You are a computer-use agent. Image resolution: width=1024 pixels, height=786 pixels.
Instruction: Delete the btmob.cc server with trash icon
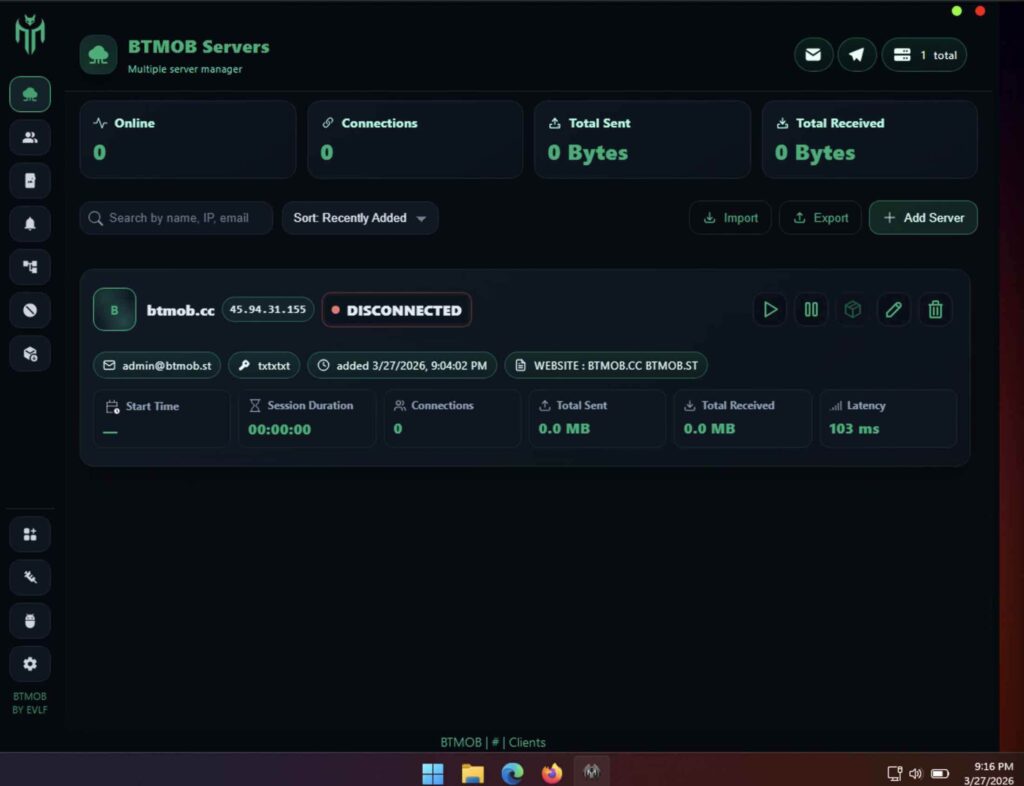pyautogui.click(x=935, y=309)
